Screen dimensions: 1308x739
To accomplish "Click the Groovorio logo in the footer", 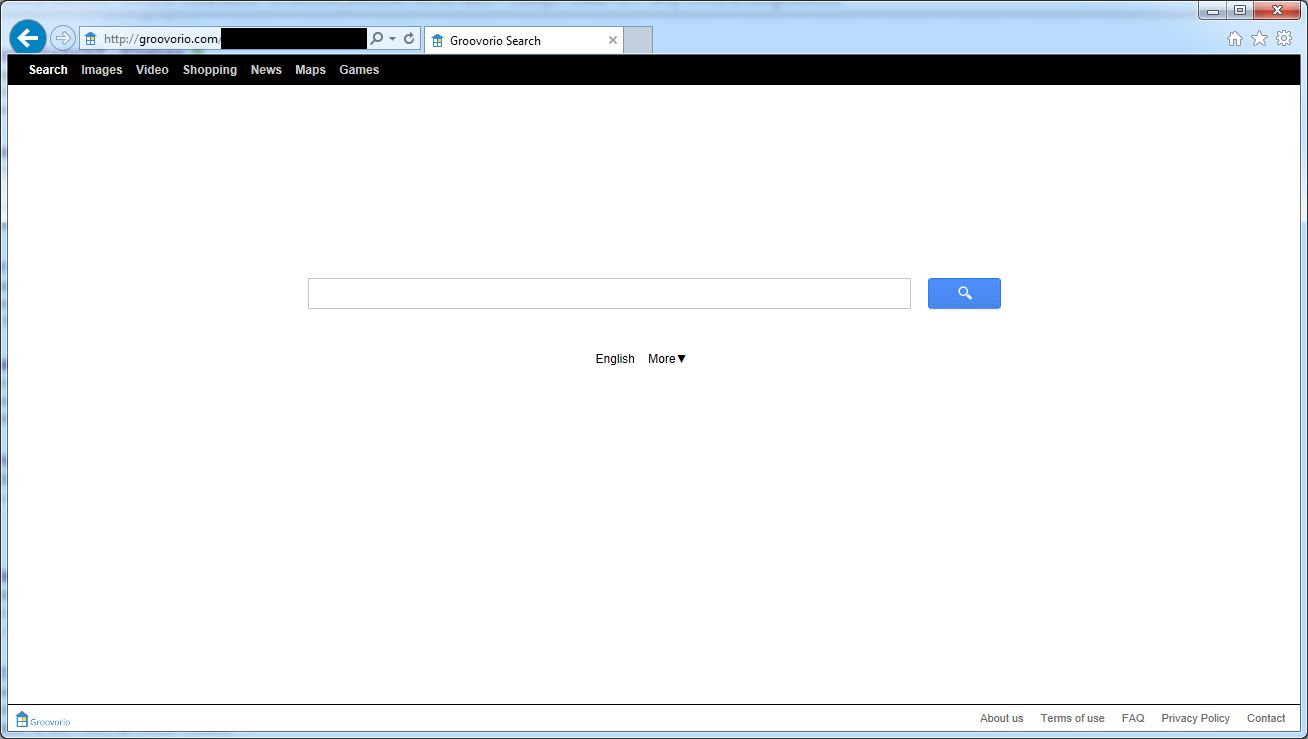I will (43, 719).
